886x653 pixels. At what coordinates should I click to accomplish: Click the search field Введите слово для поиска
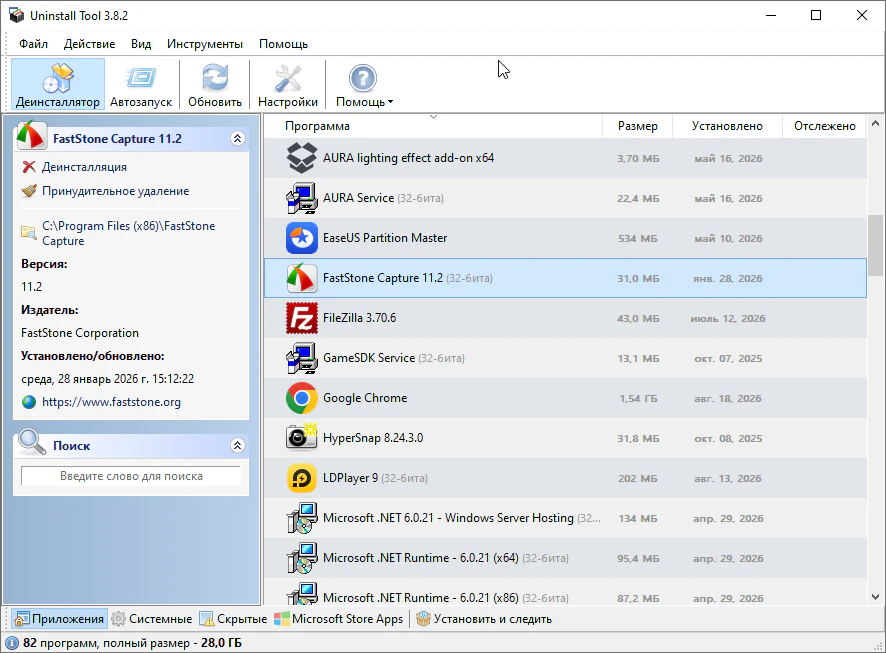(131, 476)
